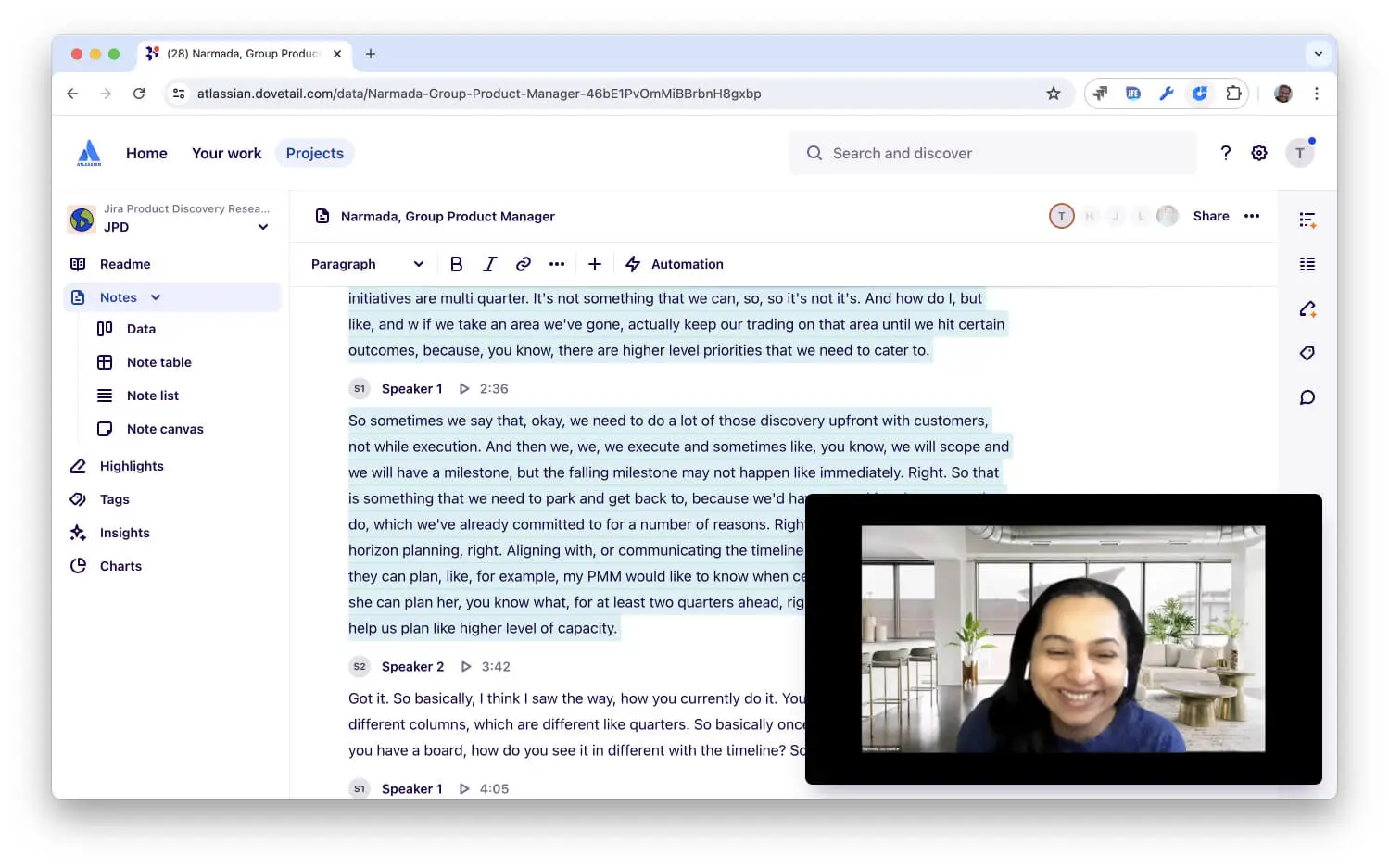
Task: Open the highlights marker icon in right rail
Action: [x=1307, y=308]
